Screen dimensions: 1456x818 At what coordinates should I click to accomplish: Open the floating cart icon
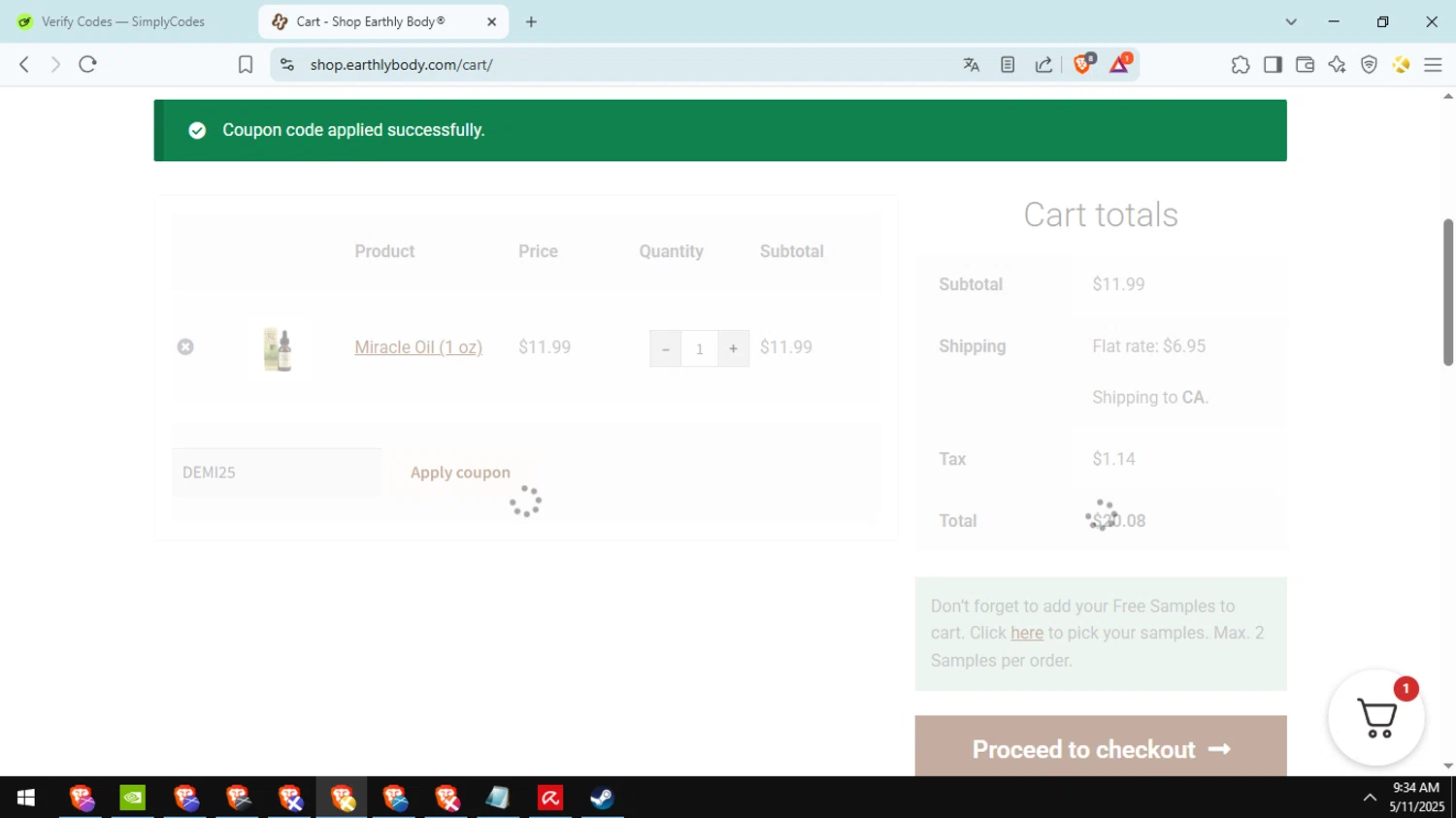point(1376,718)
